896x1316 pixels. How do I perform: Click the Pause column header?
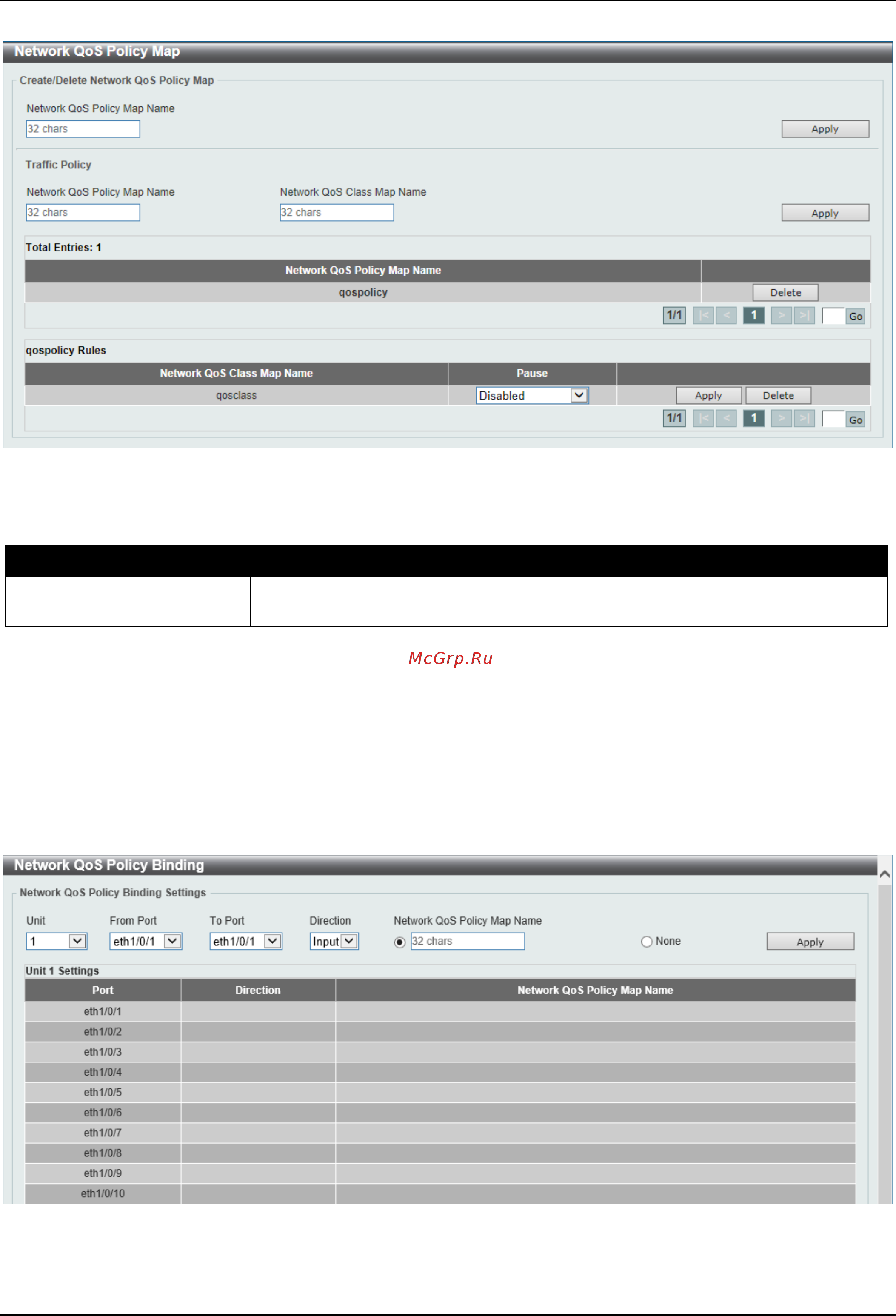point(532,374)
